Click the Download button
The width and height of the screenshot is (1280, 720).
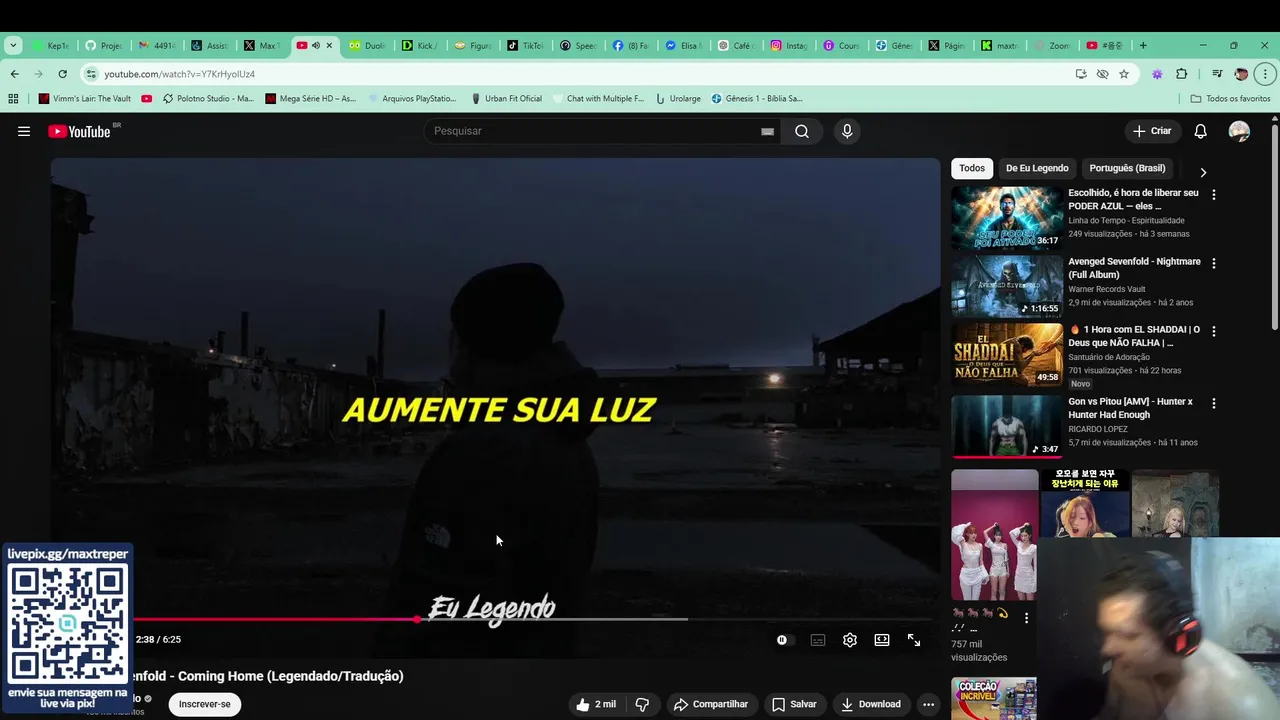click(871, 704)
